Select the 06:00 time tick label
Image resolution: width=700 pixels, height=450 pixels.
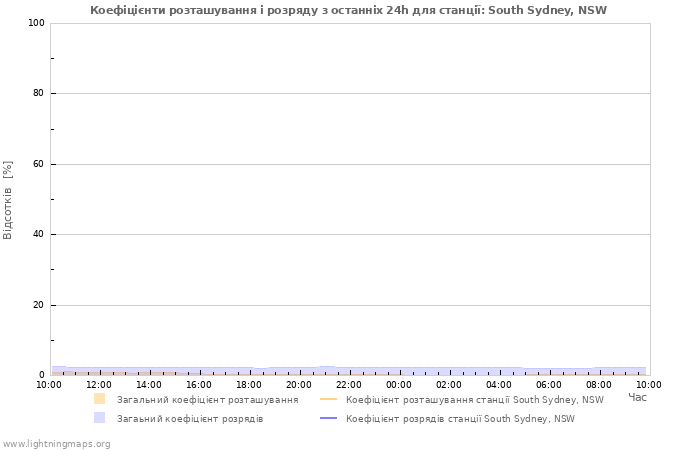pos(549,384)
